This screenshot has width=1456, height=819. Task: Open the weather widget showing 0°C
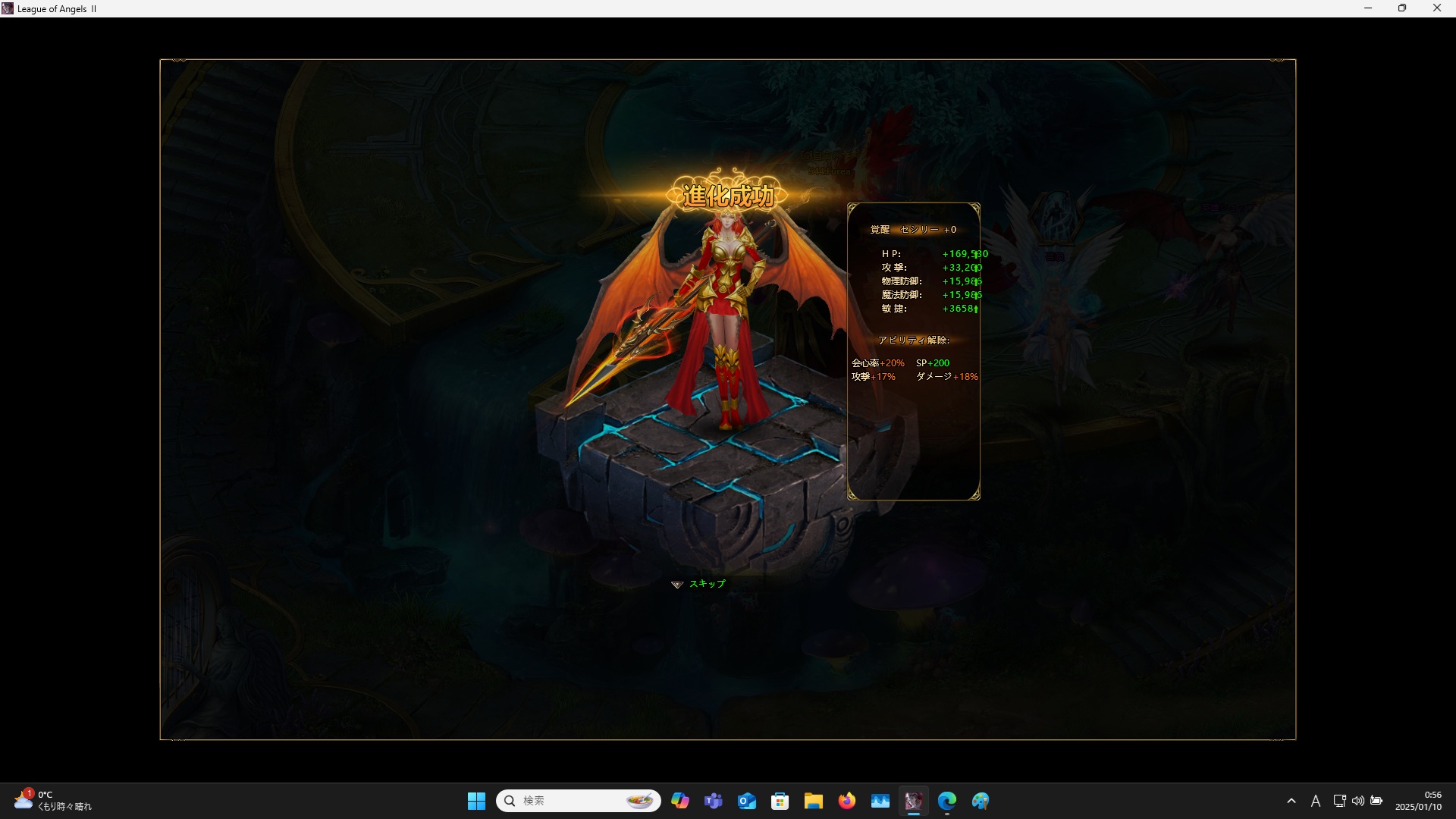(53, 801)
